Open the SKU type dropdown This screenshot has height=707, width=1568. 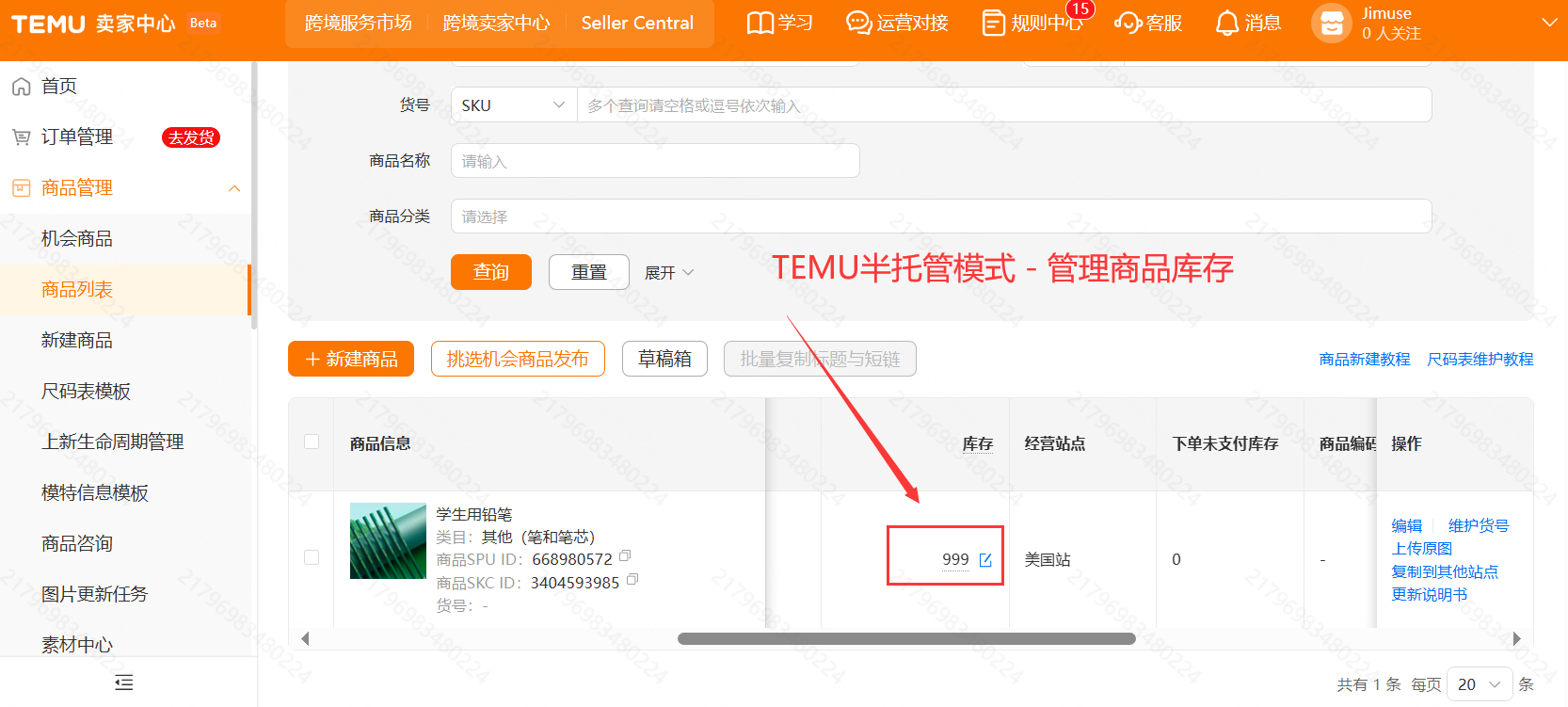click(x=513, y=104)
